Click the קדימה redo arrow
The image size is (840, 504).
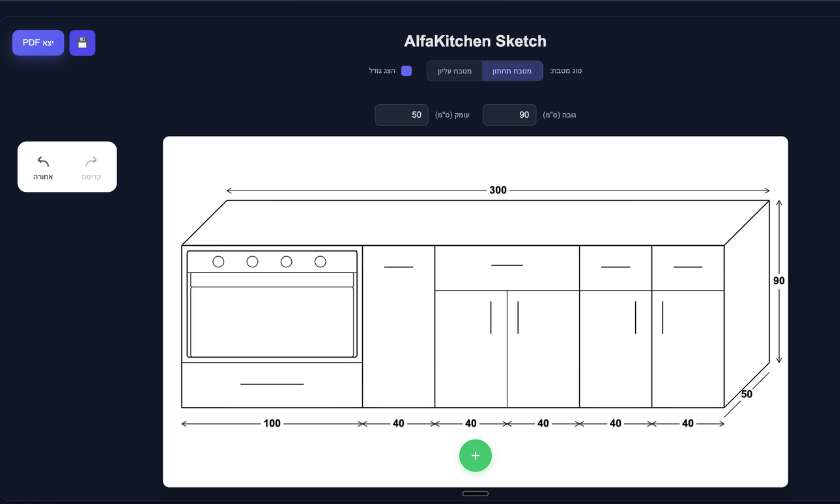[91, 166]
